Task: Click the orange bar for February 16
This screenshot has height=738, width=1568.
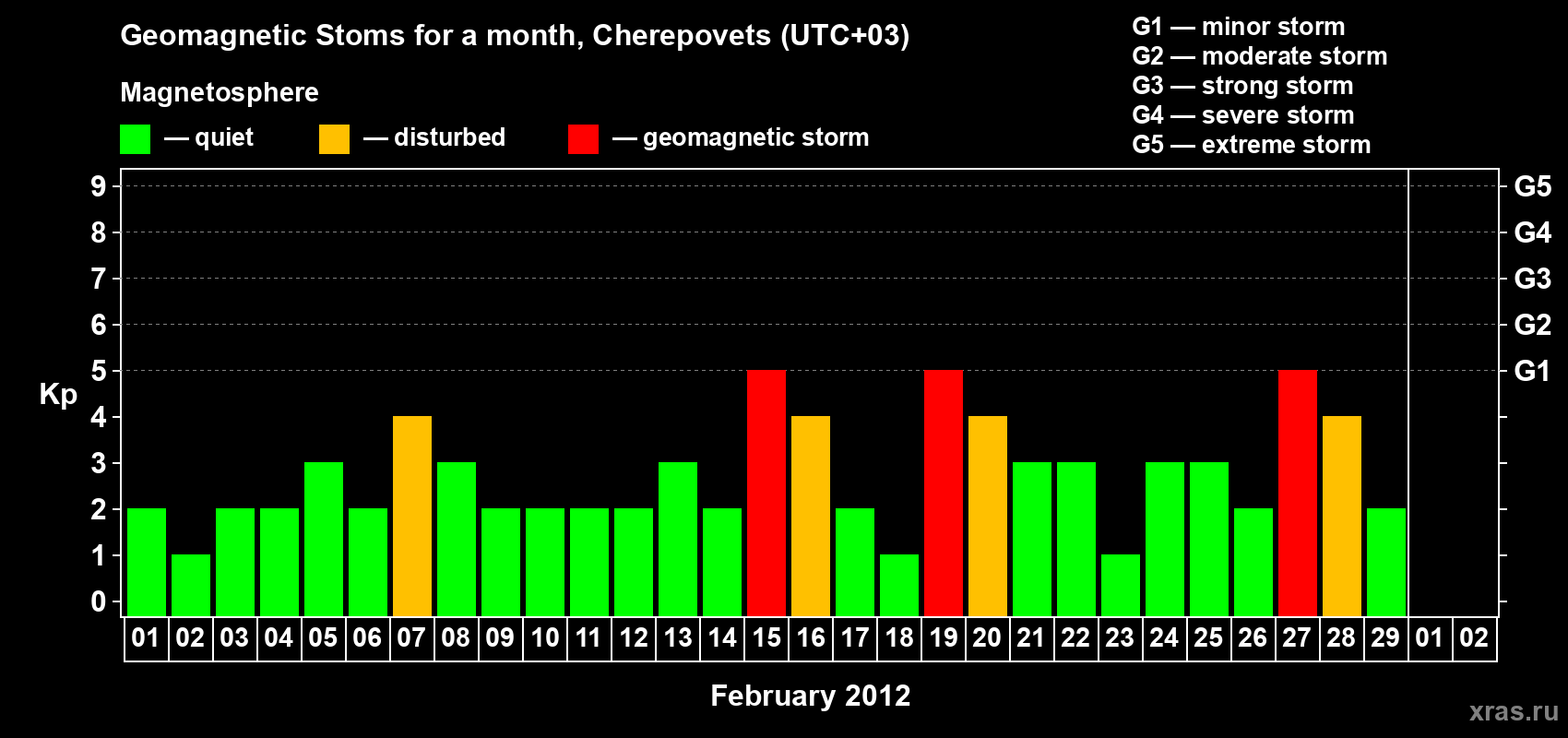Action: (x=811, y=517)
